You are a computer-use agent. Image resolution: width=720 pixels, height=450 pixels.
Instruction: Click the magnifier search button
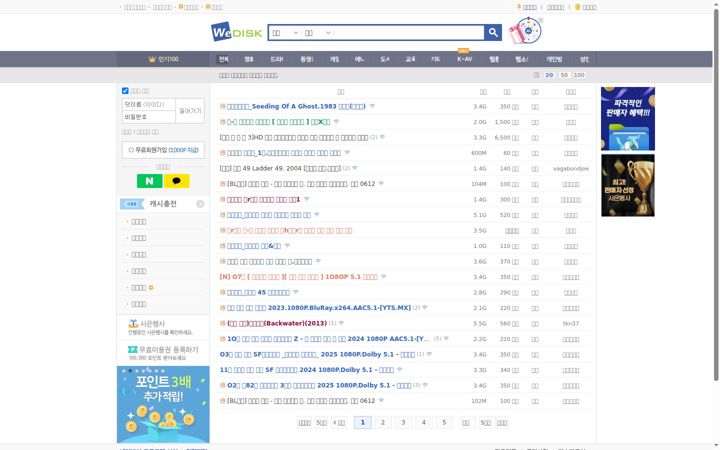493,33
